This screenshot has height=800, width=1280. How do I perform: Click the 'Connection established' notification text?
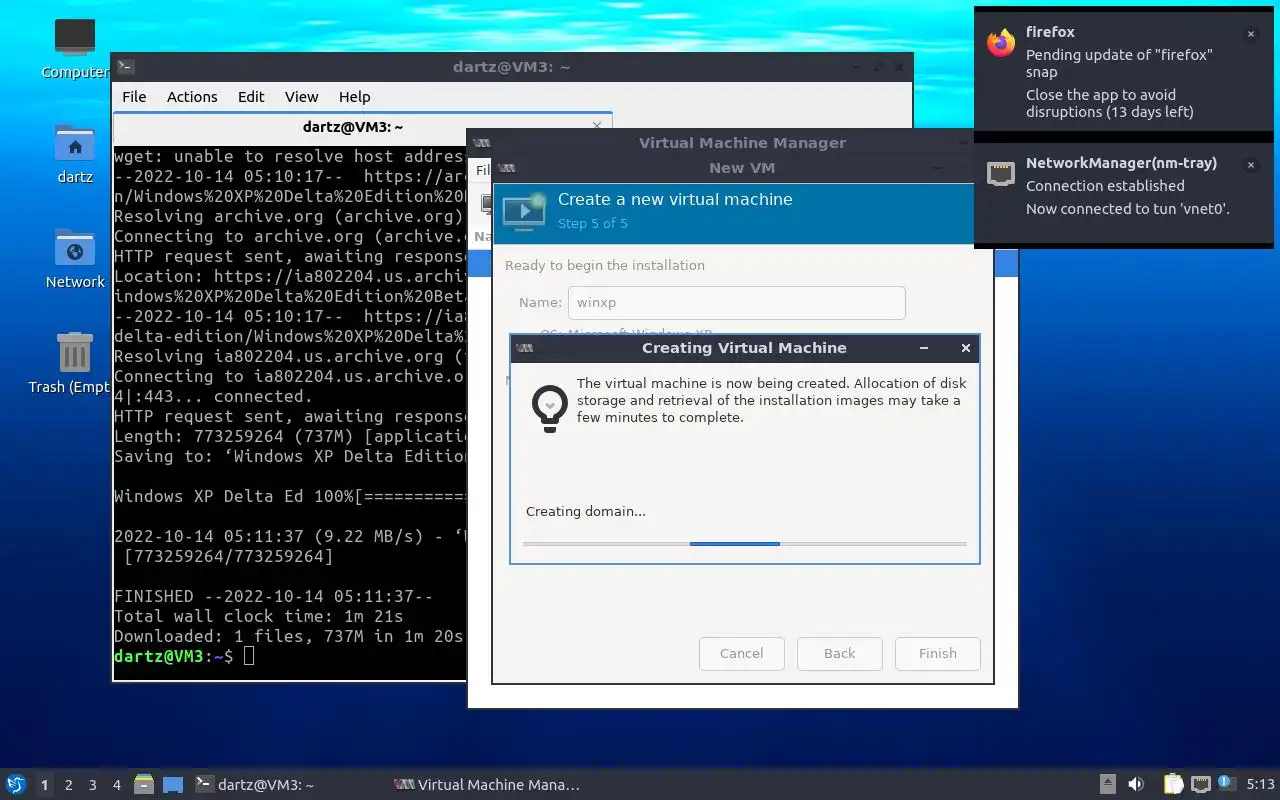1105,186
